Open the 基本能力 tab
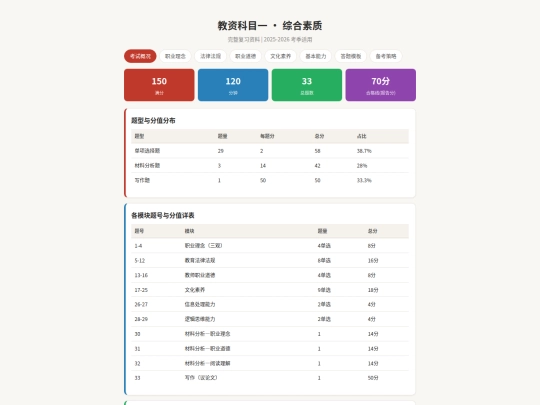The image size is (540, 405). tap(316, 56)
